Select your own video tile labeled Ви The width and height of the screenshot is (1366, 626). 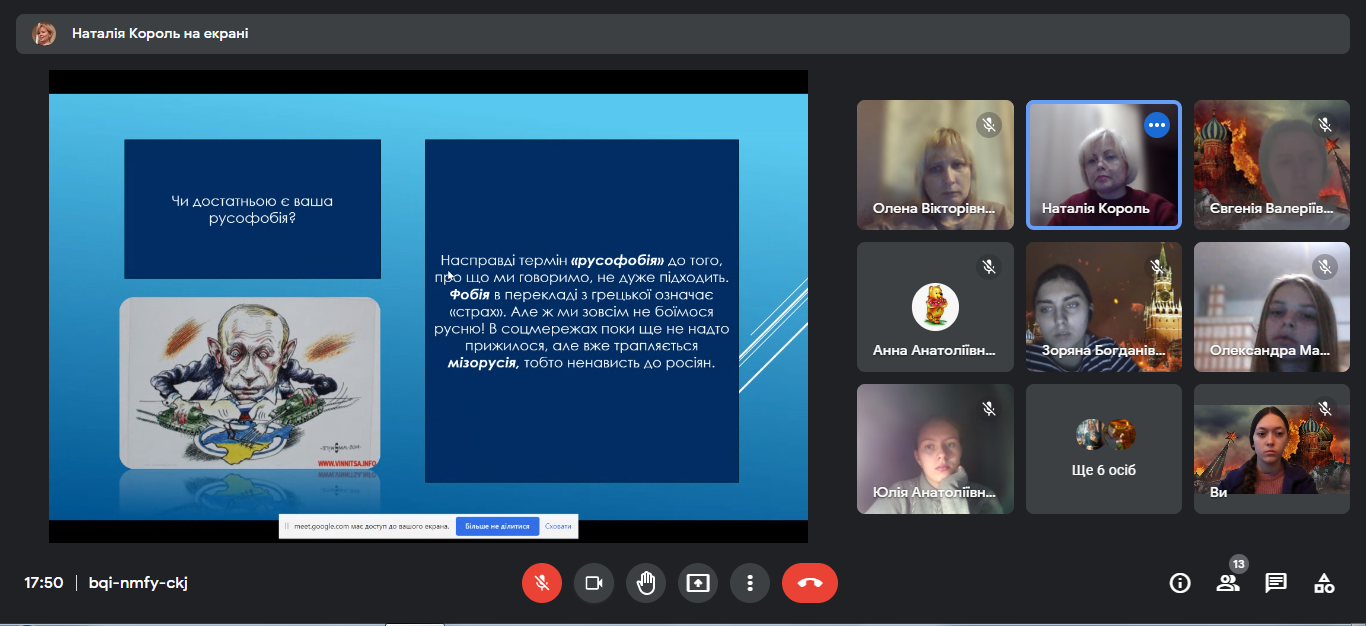pyautogui.click(x=1272, y=449)
